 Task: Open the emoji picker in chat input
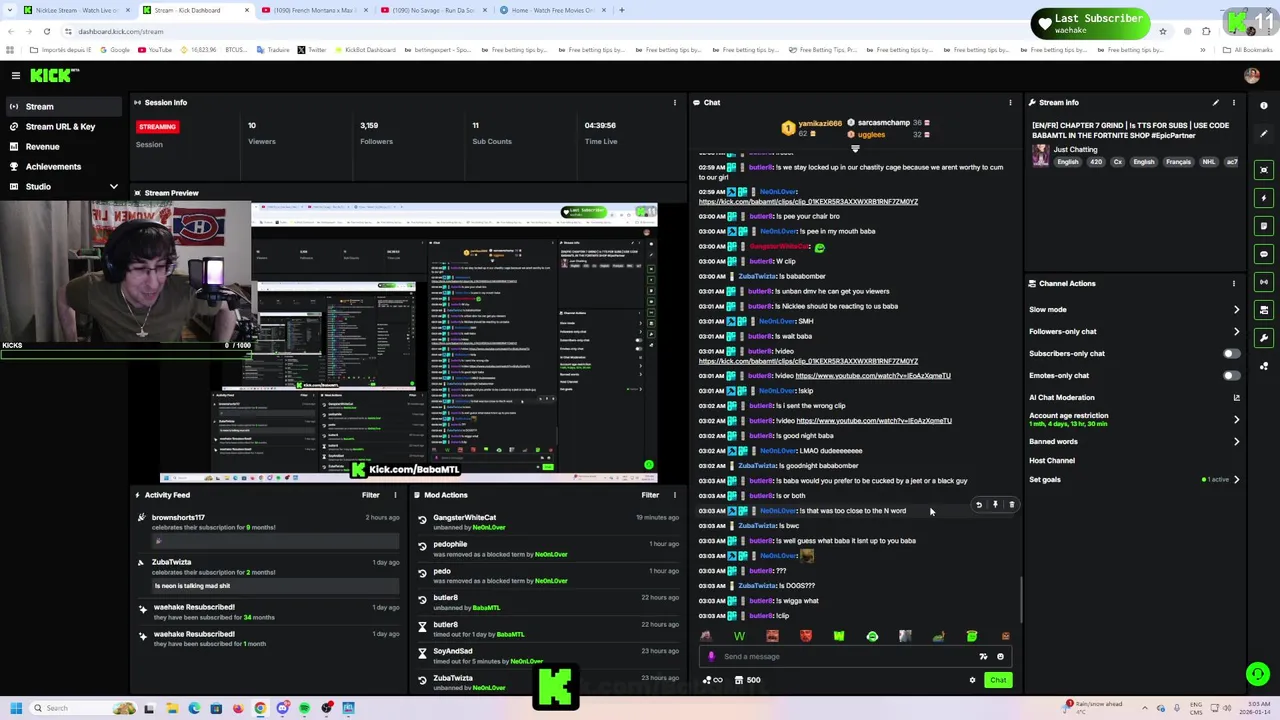coord(1000,657)
